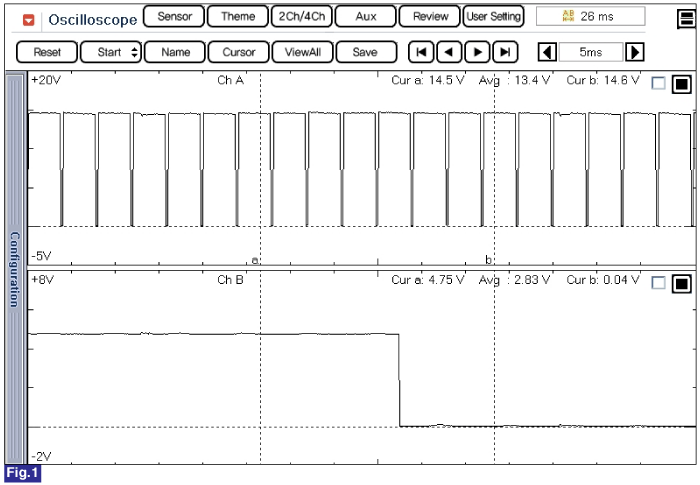Click the ViewAll button
Image resolution: width=700 pixels, height=485 pixels.
[303, 52]
